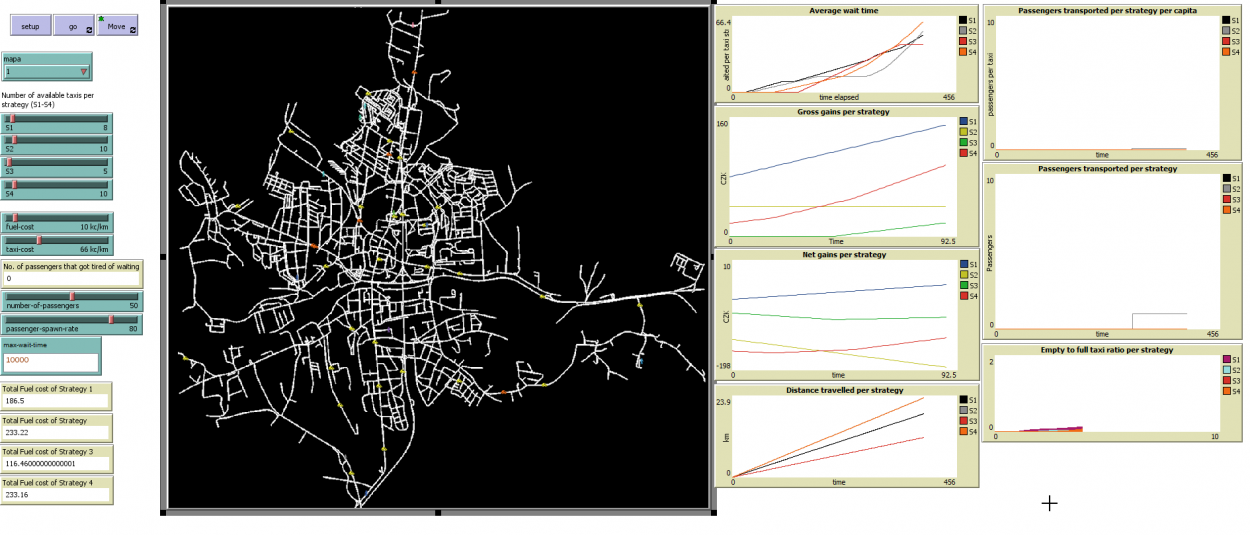Screen dimensions: 1250x535
Task: Adjust the S1 taxi count slider
Action: coord(56,121)
